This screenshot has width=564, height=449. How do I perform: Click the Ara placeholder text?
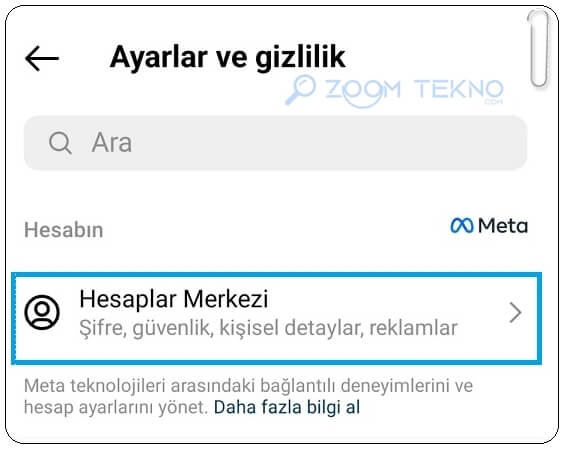112,143
